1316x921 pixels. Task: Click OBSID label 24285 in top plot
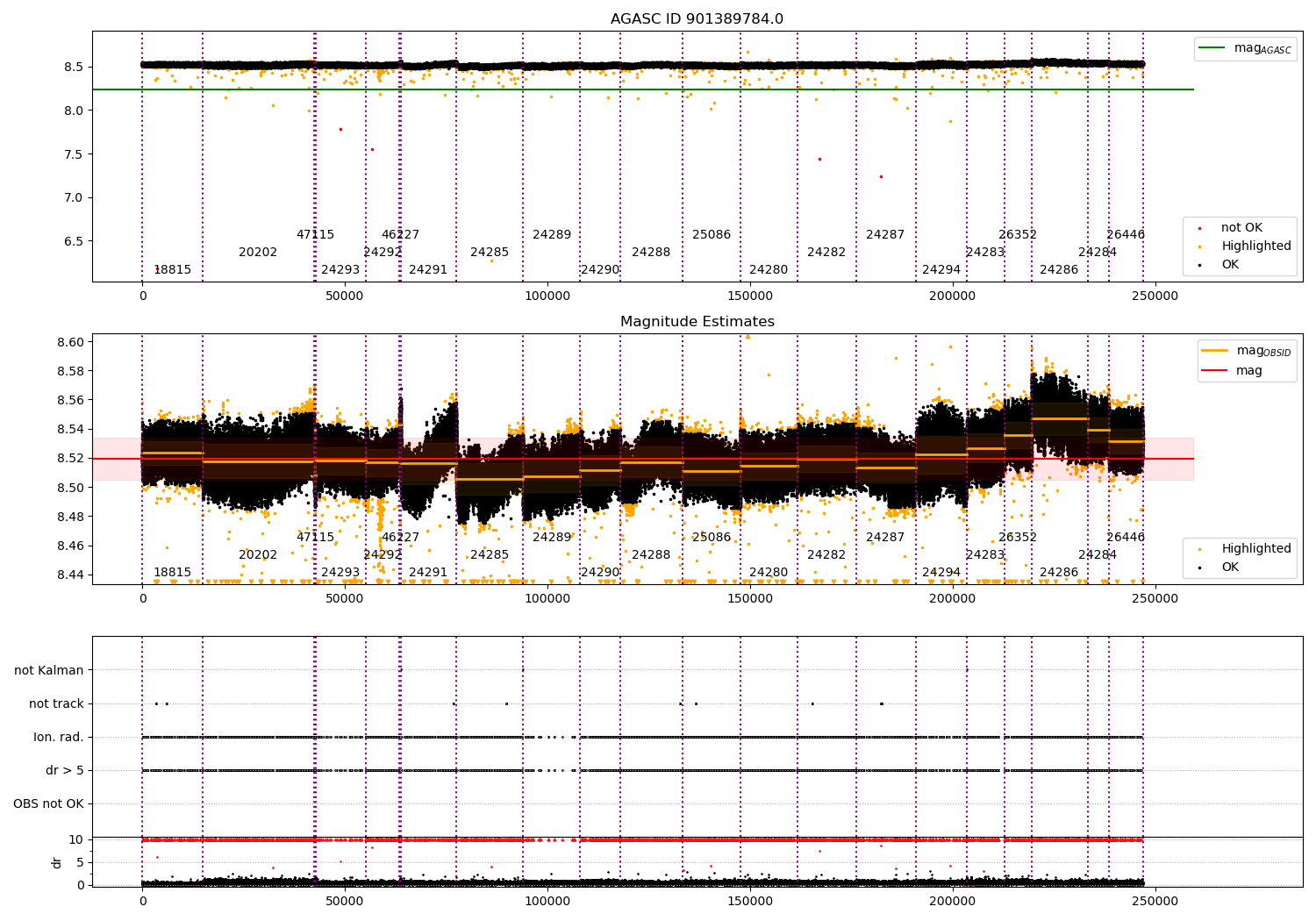[x=490, y=253]
